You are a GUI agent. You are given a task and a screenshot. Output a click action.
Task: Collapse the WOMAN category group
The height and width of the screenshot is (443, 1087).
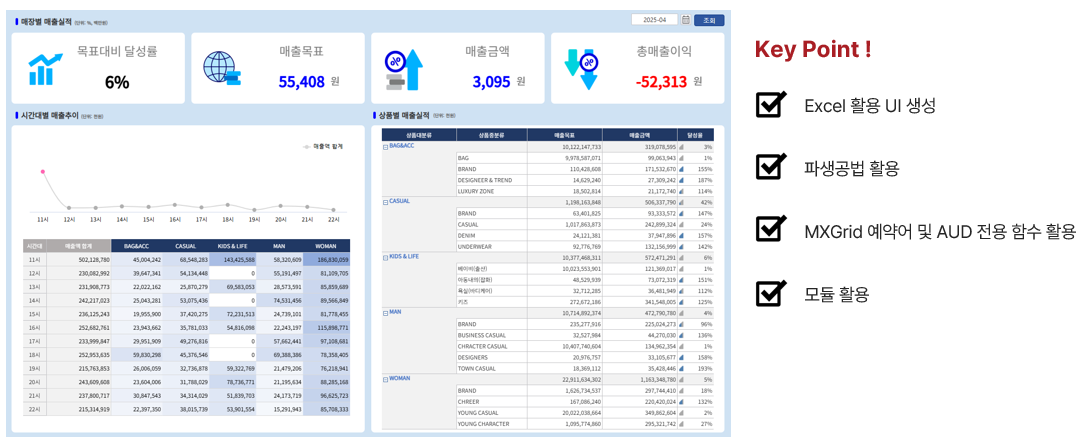[x=385, y=379]
